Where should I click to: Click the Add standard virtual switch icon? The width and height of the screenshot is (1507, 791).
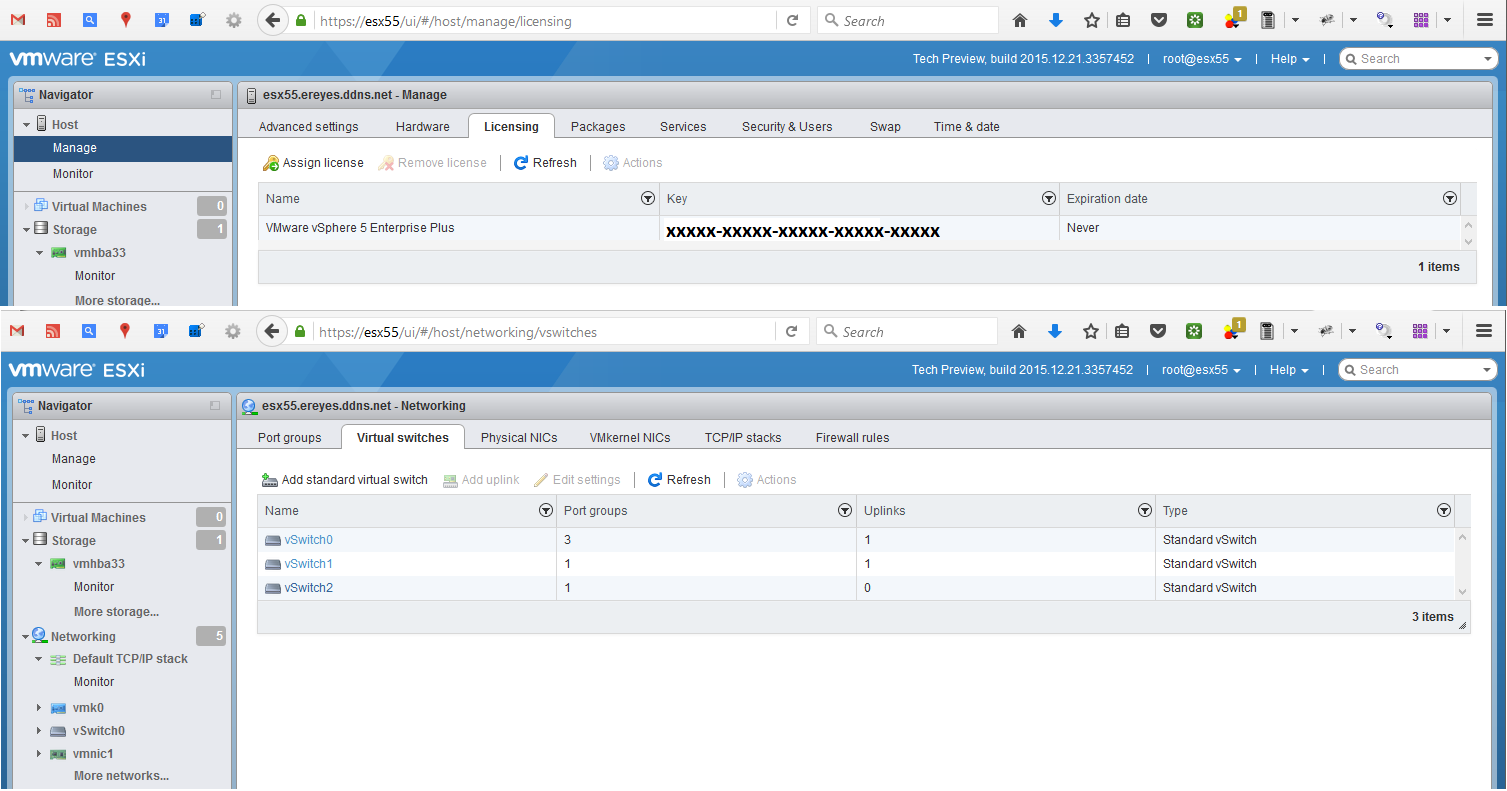click(268, 479)
